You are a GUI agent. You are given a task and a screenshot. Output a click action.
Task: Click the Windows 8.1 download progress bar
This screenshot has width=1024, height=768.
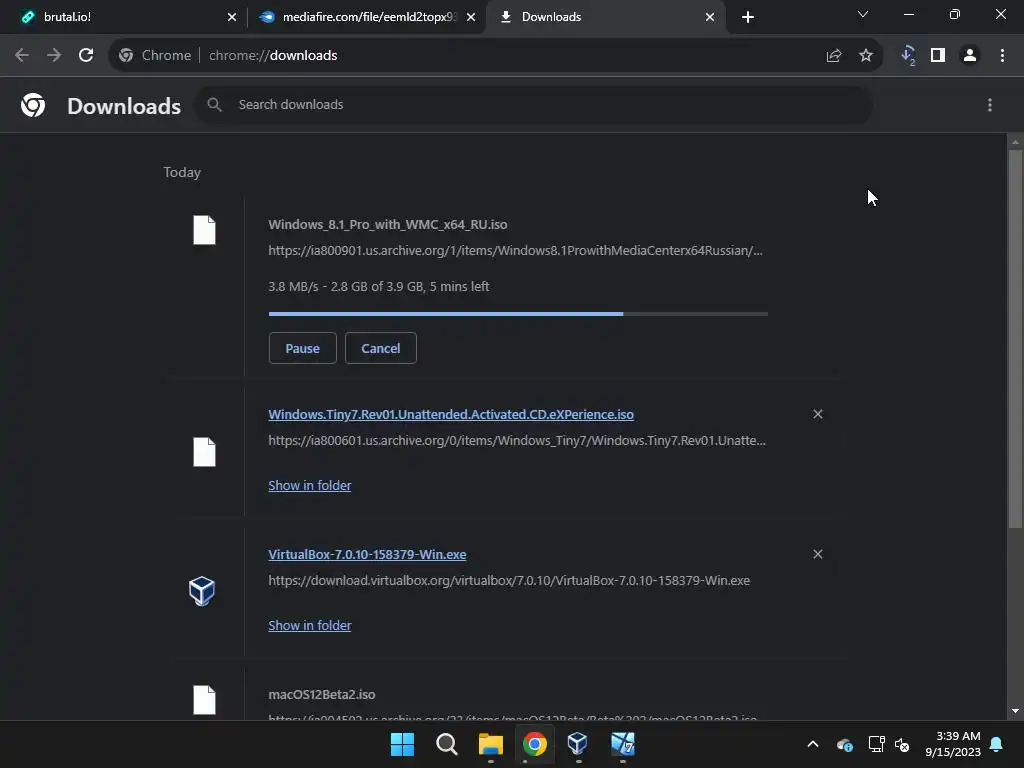(x=518, y=314)
